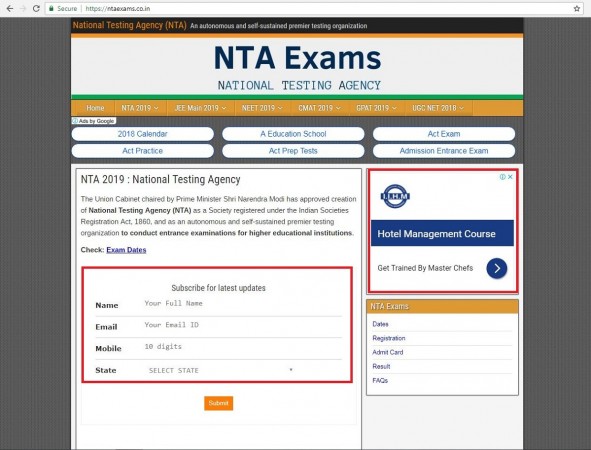Open the FAQs sidebar link
The width and height of the screenshot is (591, 450).
coord(380,381)
